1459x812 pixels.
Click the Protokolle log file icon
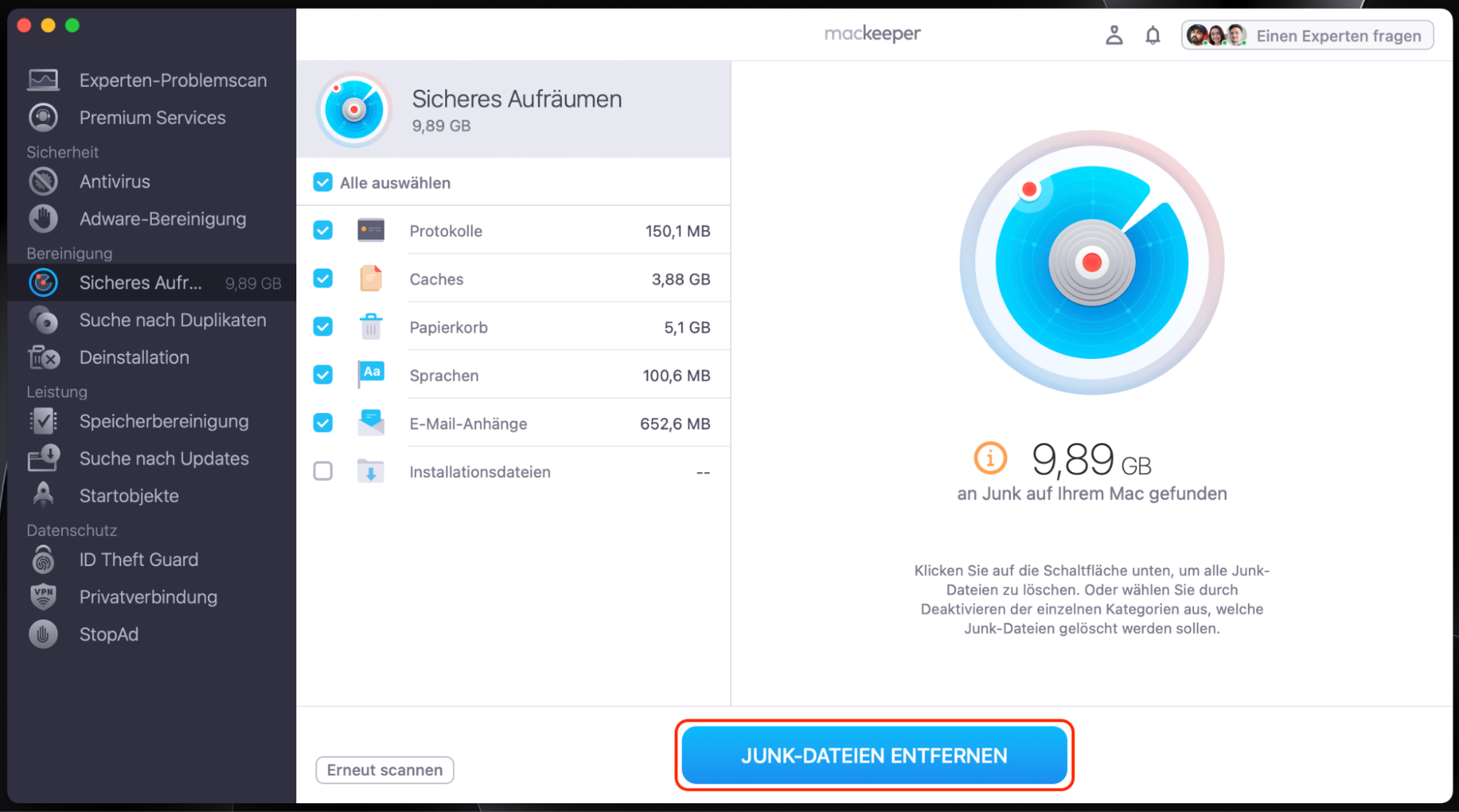[x=371, y=231]
